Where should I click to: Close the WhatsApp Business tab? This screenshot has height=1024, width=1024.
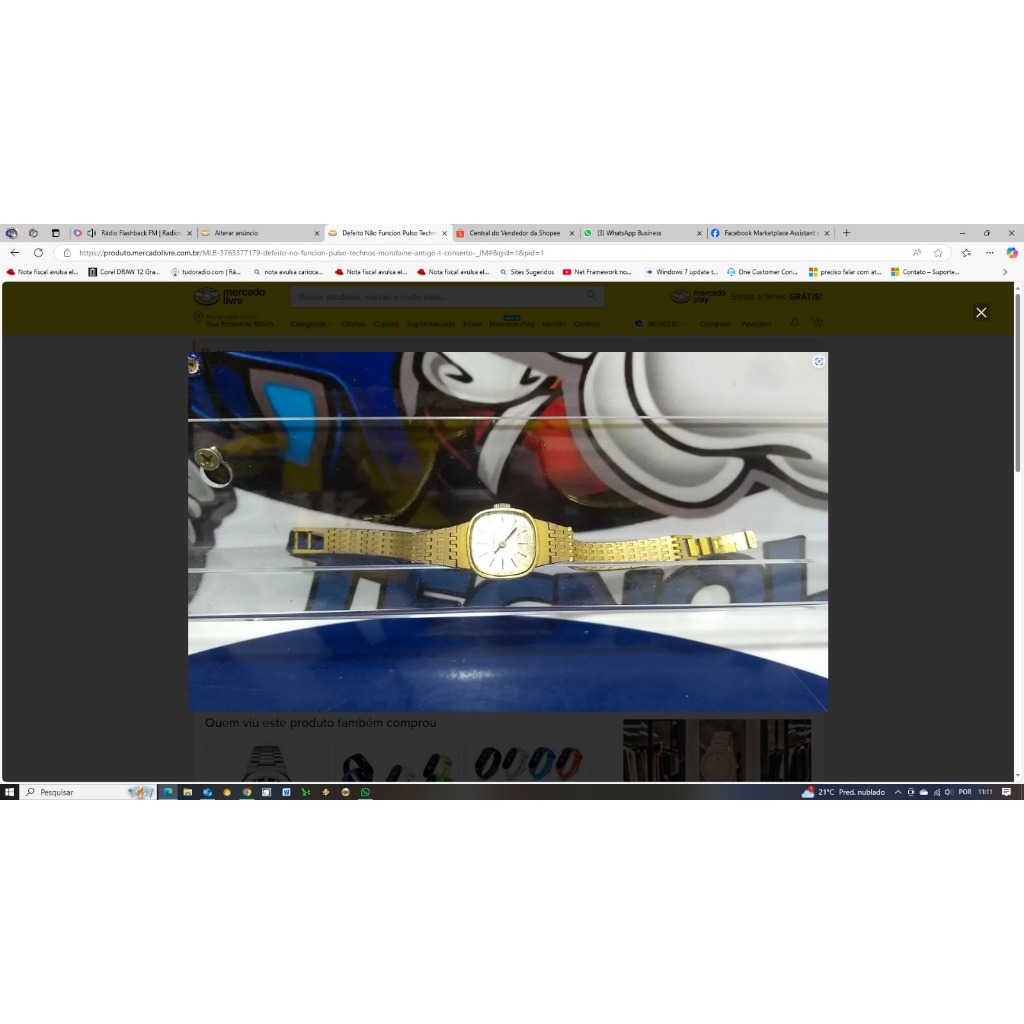click(x=699, y=233)
